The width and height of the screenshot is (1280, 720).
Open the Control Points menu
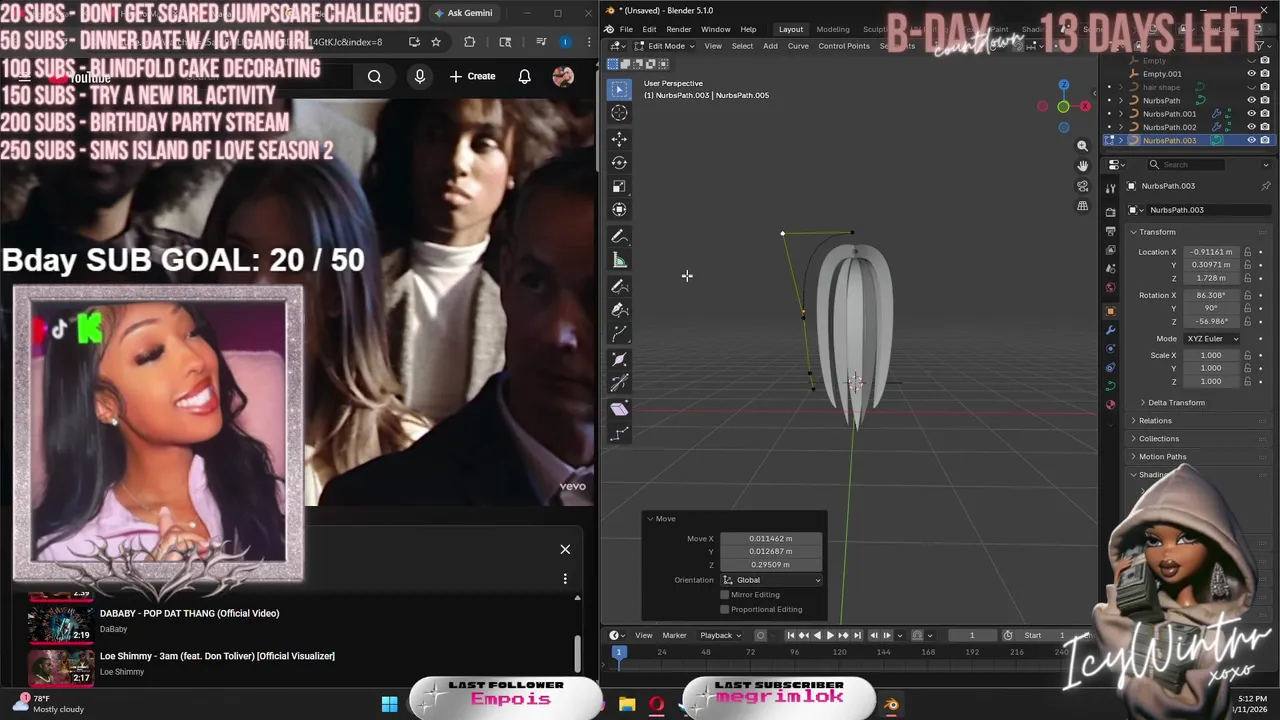(844, 46)
